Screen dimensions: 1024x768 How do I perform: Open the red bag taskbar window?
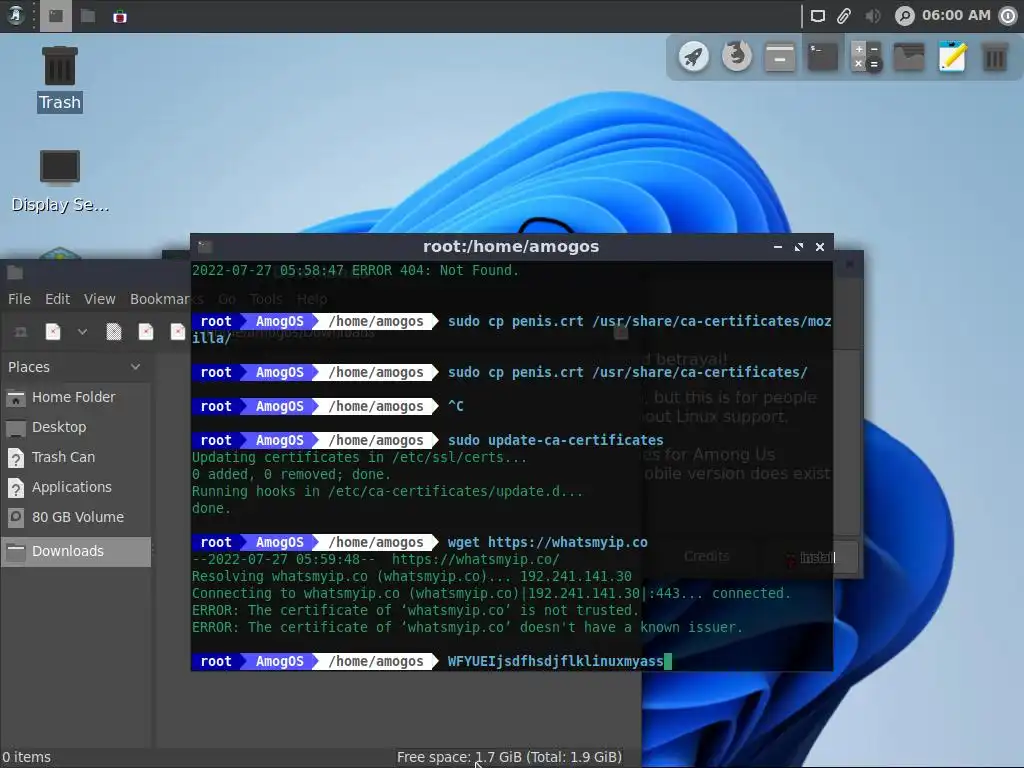120,16
